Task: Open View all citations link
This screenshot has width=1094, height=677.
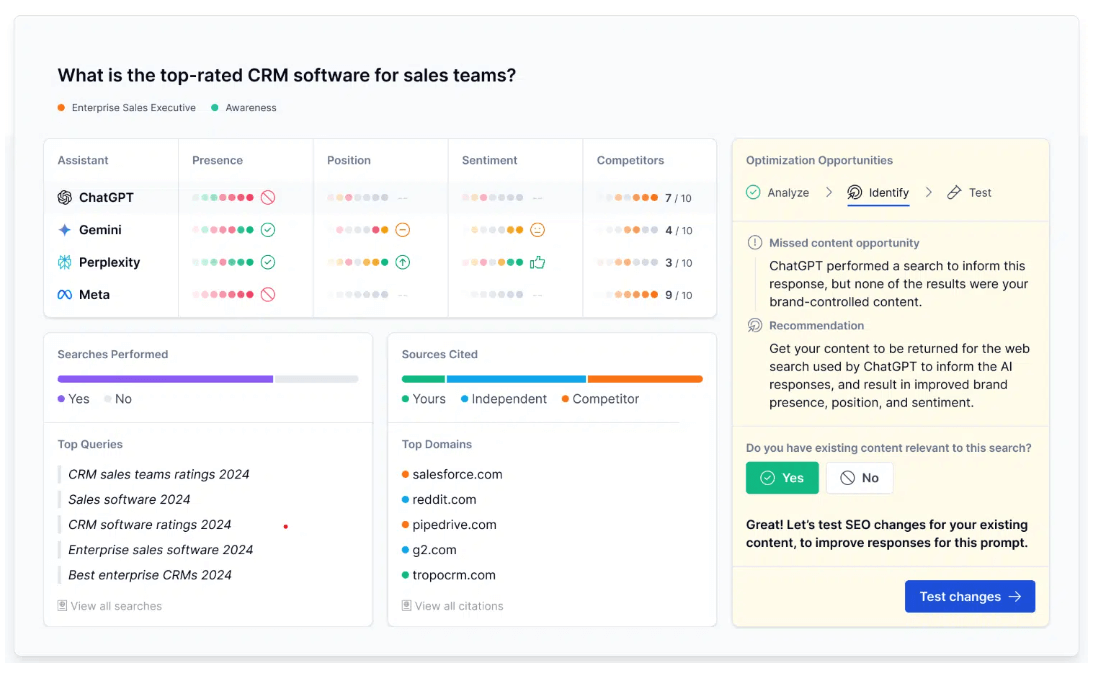Action: point(452,606)
